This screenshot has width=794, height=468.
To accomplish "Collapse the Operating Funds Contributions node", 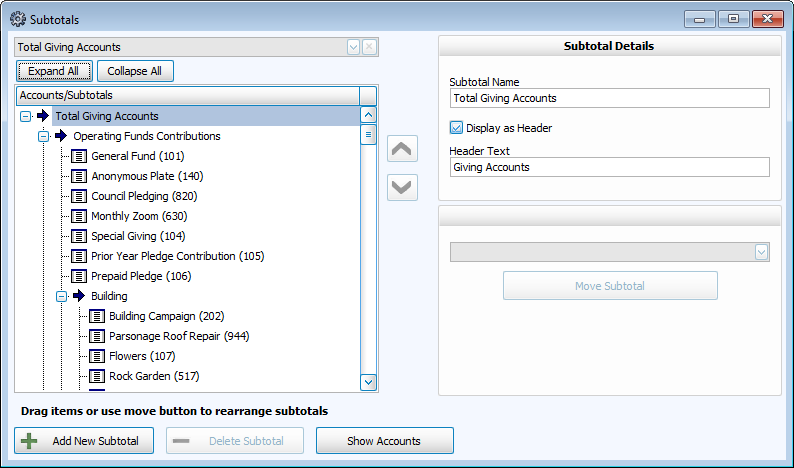I will 43,136.
